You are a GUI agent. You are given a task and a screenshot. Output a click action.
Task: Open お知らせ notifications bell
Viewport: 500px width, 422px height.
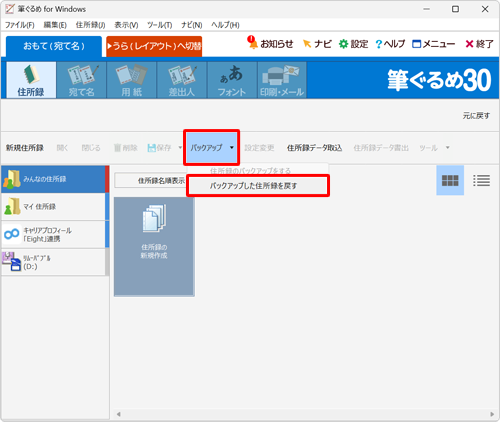tap(270, 43)
